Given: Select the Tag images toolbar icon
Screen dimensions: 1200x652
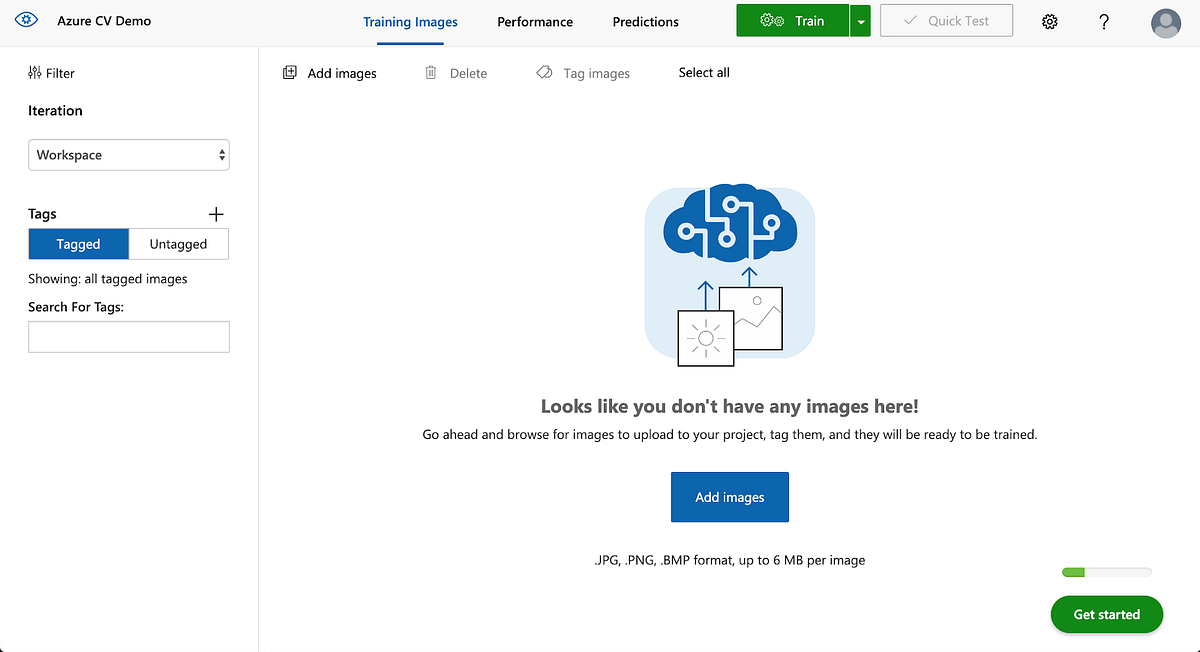Looking at the screenshot, I should coord(544,72).
